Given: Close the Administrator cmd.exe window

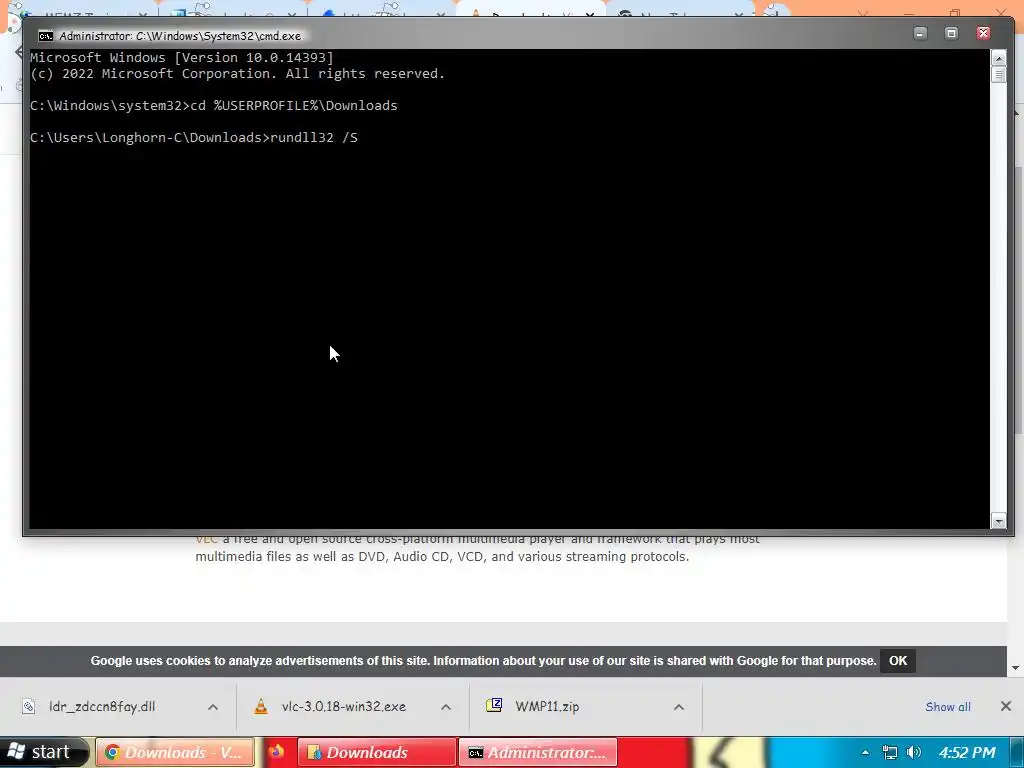Looking at the screenshot, I should tap(983, 33).
